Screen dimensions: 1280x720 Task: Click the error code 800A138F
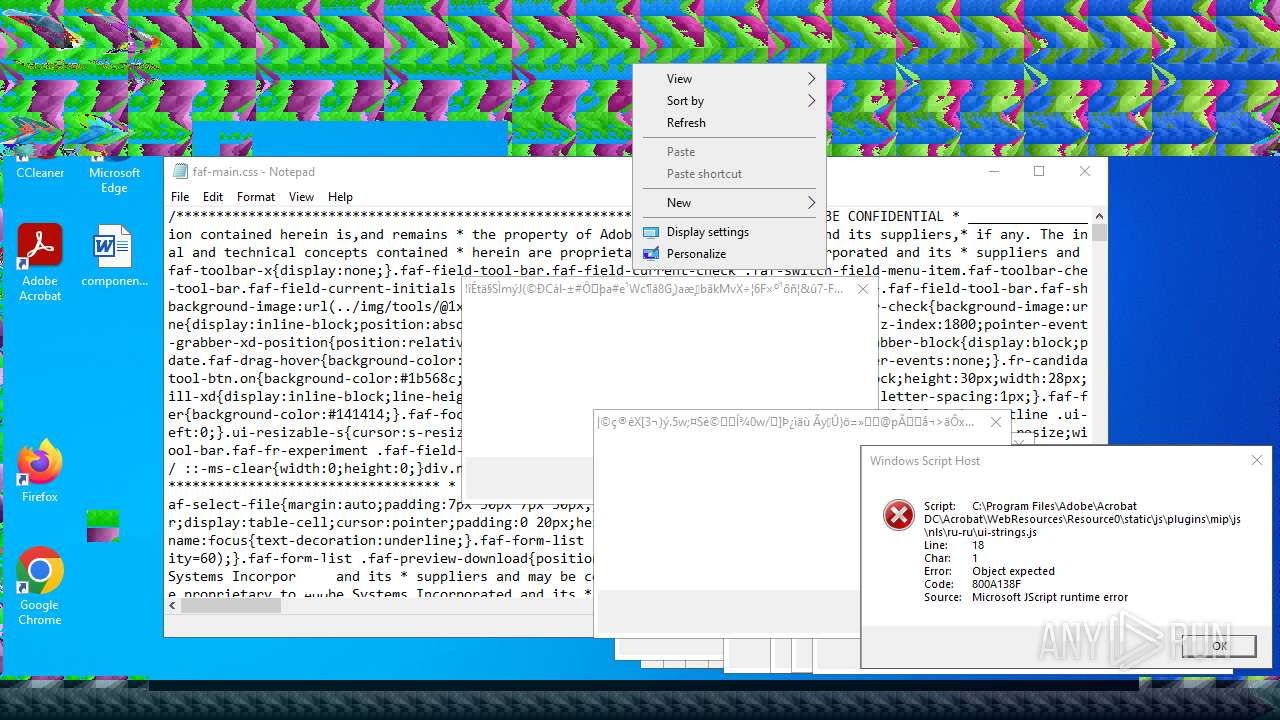999,584
